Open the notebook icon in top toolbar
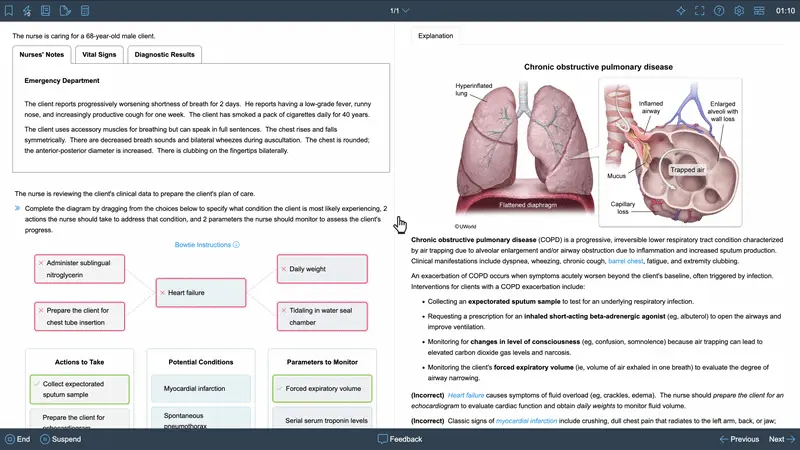800x450 pixels. (x=45, y=10)
